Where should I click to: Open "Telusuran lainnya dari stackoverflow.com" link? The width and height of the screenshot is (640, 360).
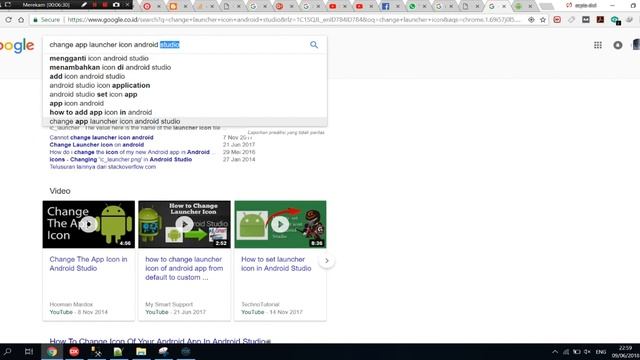(x=102, y=167)
